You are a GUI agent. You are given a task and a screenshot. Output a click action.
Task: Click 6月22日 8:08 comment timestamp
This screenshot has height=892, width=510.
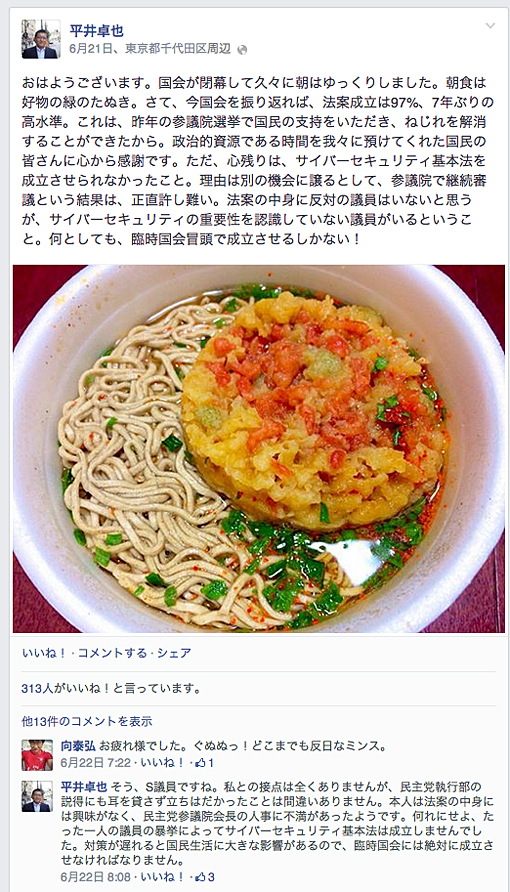point(96,877)
